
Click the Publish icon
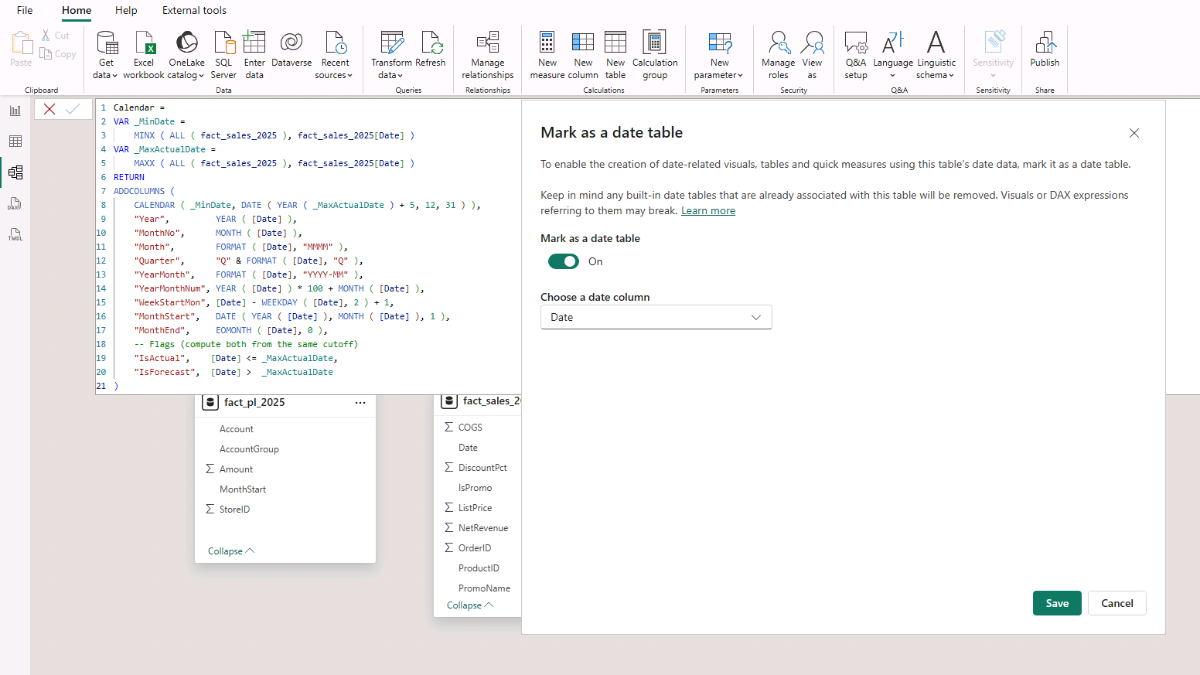click(1044, 43)
